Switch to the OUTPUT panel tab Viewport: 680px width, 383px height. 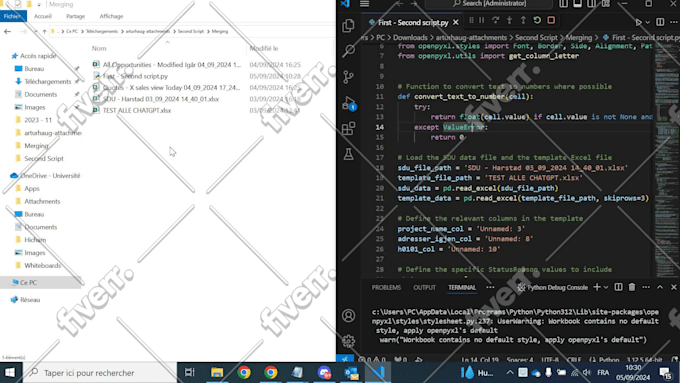click(424, 288)
